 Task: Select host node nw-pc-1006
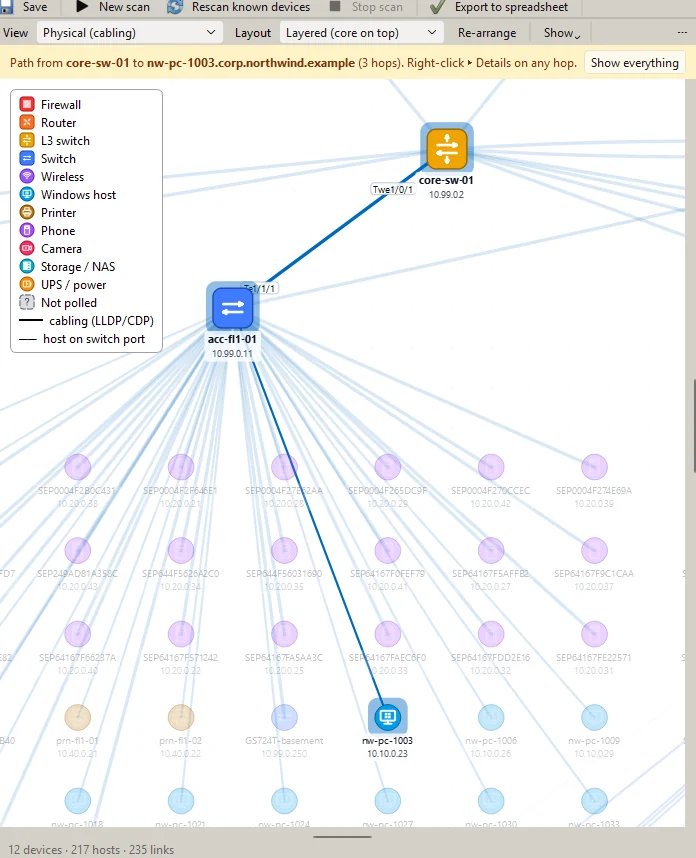491,717
